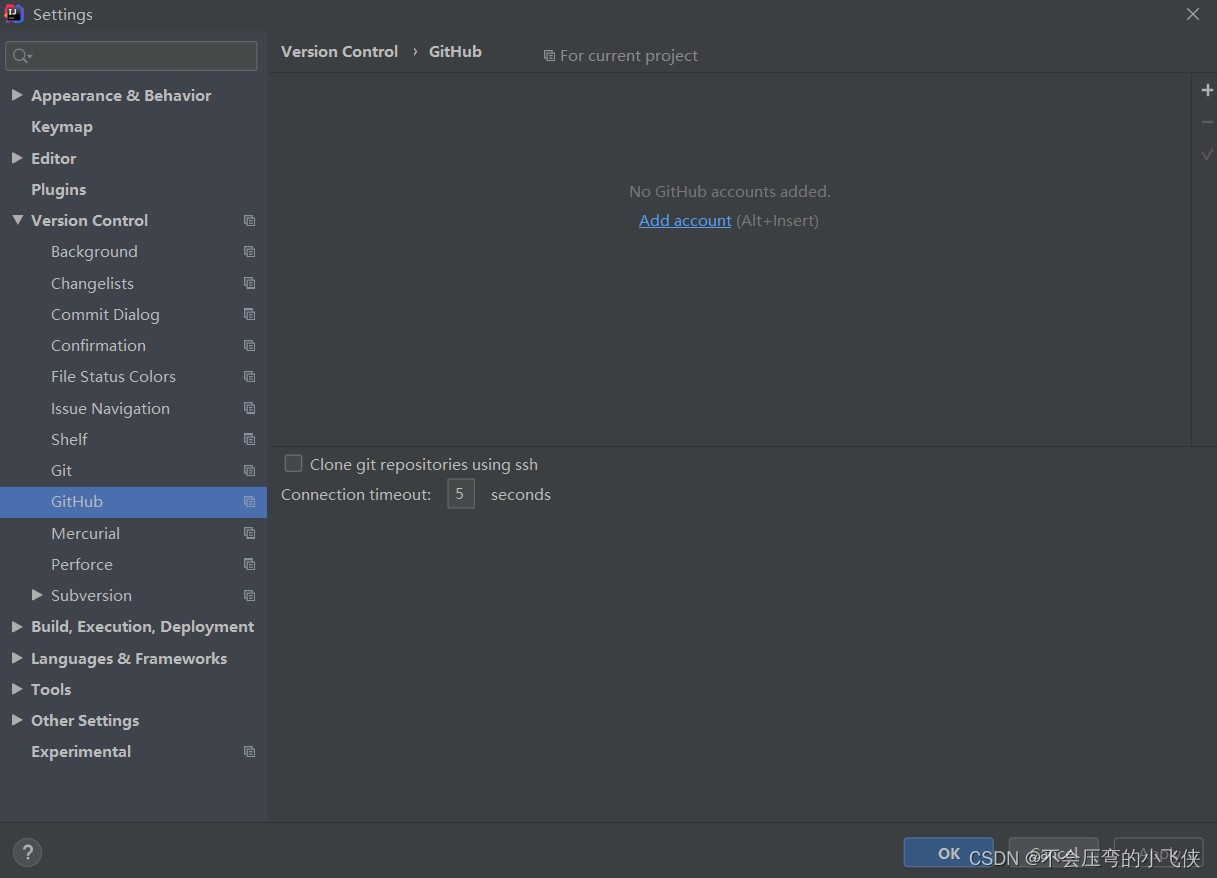Open the help question mark button
The width and height of the screenshot is (1217, 878).
click(x=27, y=853)
